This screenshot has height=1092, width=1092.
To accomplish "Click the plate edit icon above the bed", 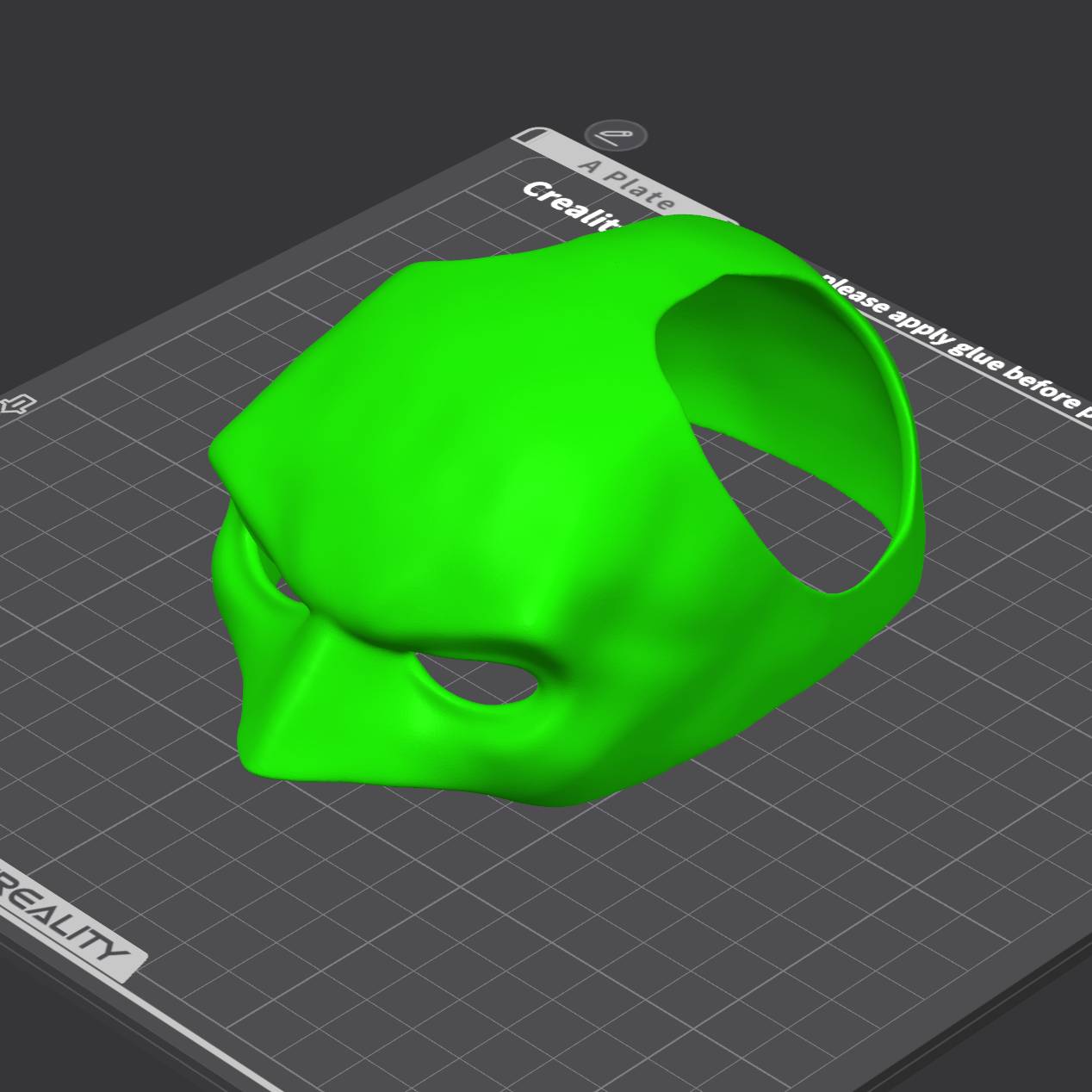I will 616,134.
